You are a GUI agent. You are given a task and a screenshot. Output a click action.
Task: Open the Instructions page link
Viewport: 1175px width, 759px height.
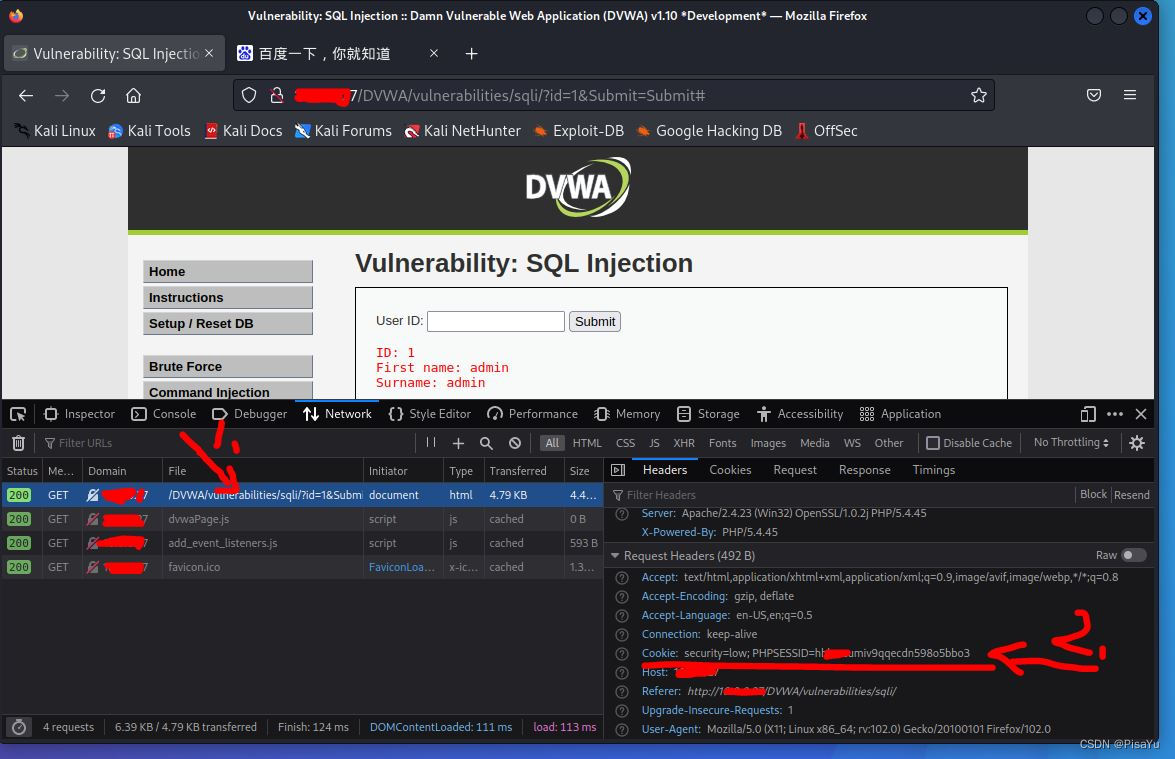tap(228, 297)
